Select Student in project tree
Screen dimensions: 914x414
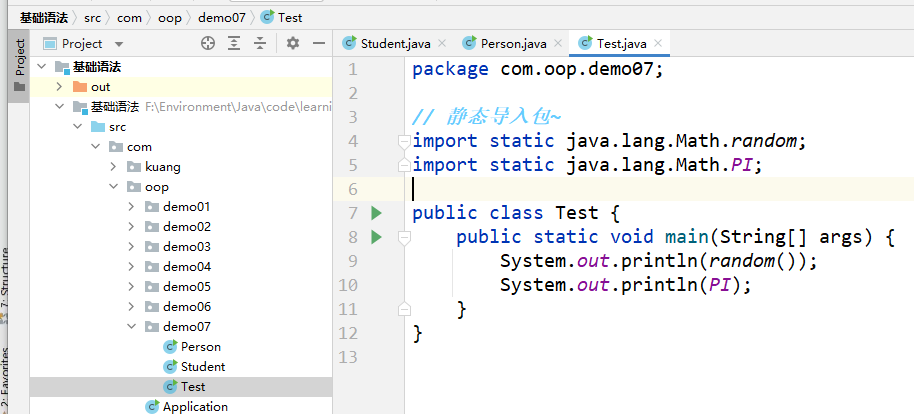pyautogui.click(x=181, y=367)
